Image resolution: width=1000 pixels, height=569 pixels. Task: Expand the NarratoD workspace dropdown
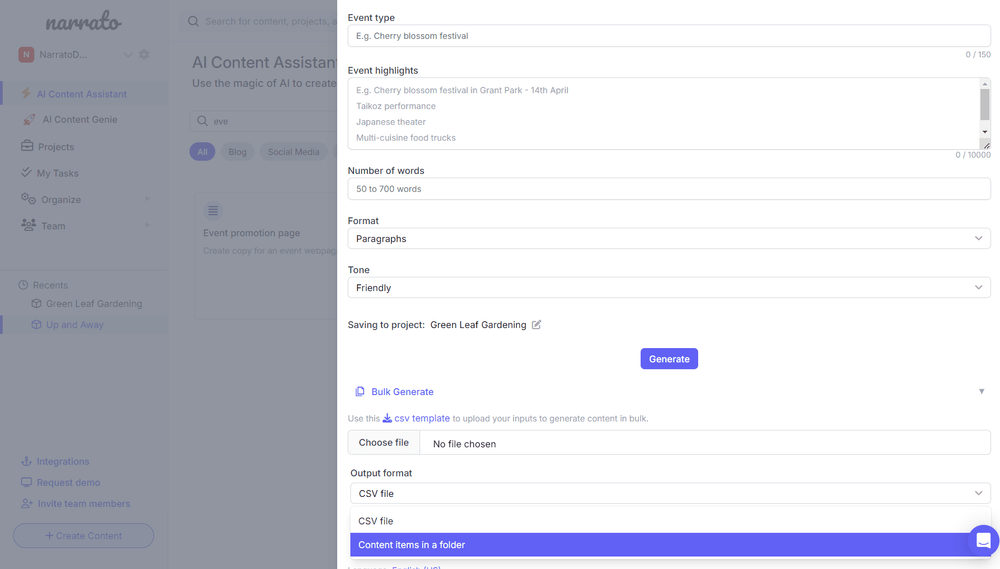coord(128,55)
